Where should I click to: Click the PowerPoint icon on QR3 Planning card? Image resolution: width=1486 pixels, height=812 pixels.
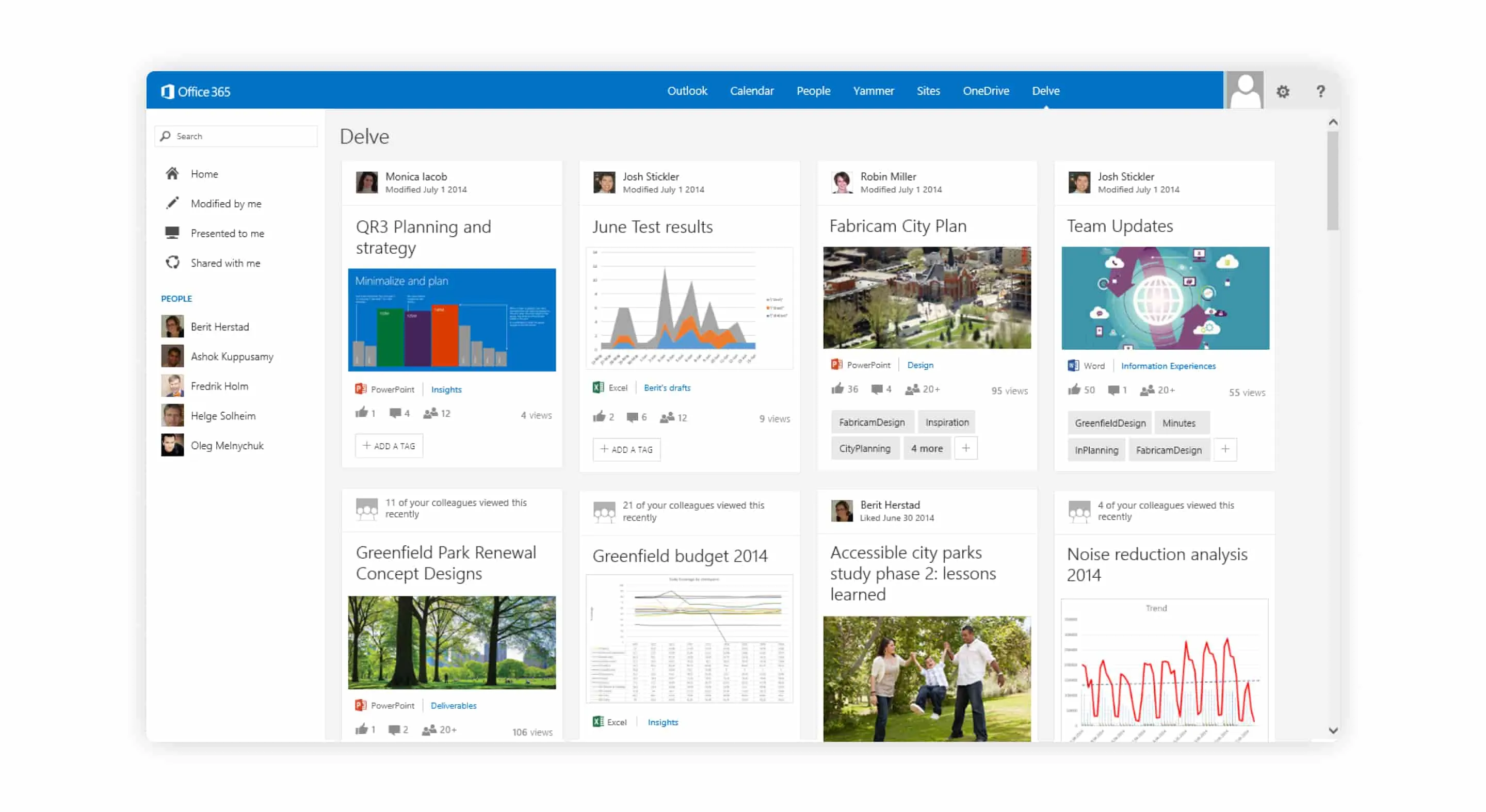tap(361, 388)
